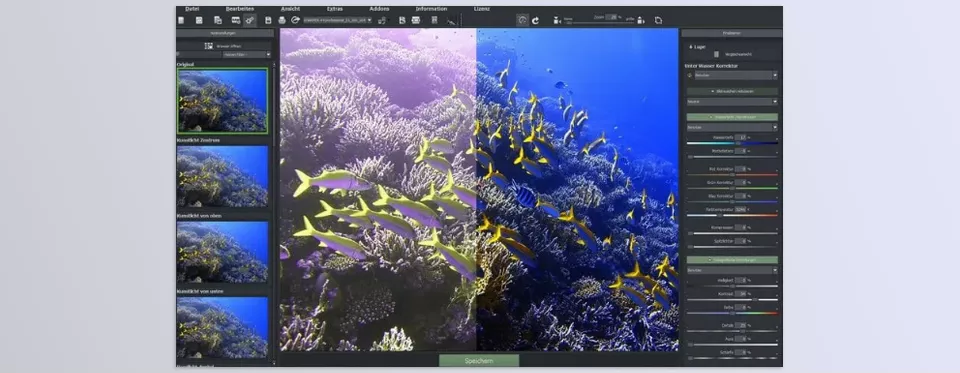Click the overlapping squares icon at toolbar end
Image resolution: width=960 pixels, height=373 pixels.
click(658, 20)
